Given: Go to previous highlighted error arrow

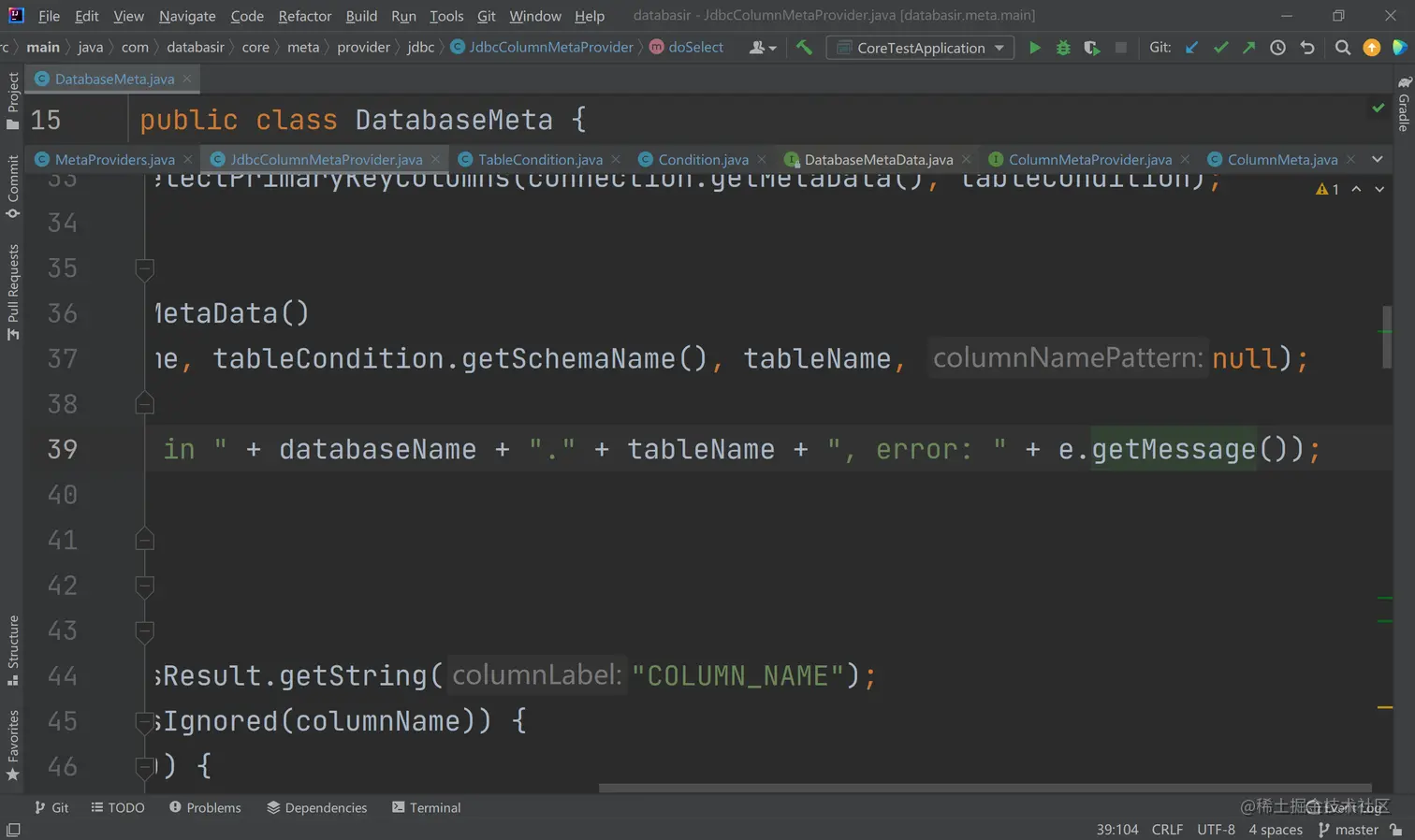Looking at the screenshot, I should click(1356, 189).
